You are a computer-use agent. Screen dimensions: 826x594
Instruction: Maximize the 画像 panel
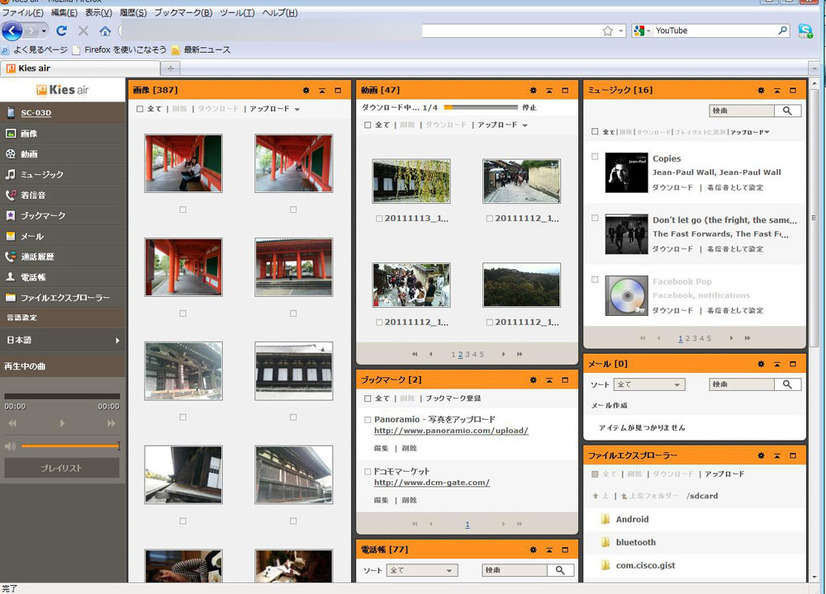click(x=338, y=90)
